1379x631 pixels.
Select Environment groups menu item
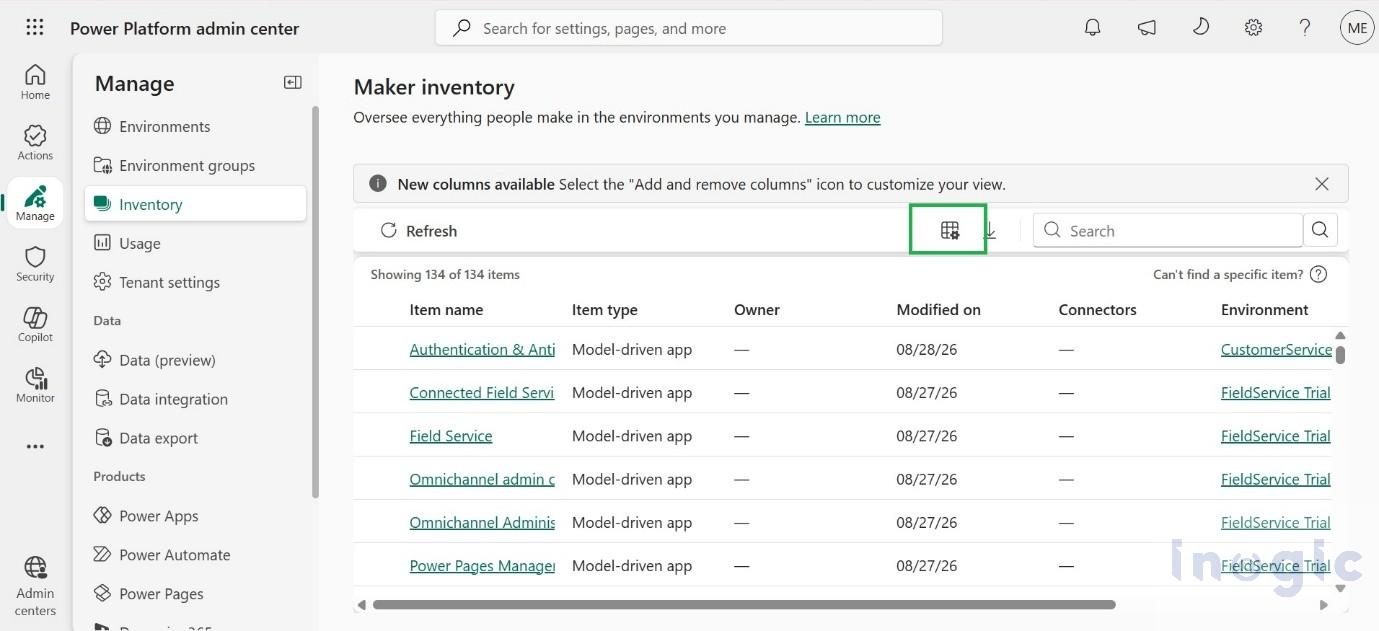click(196, 165)
